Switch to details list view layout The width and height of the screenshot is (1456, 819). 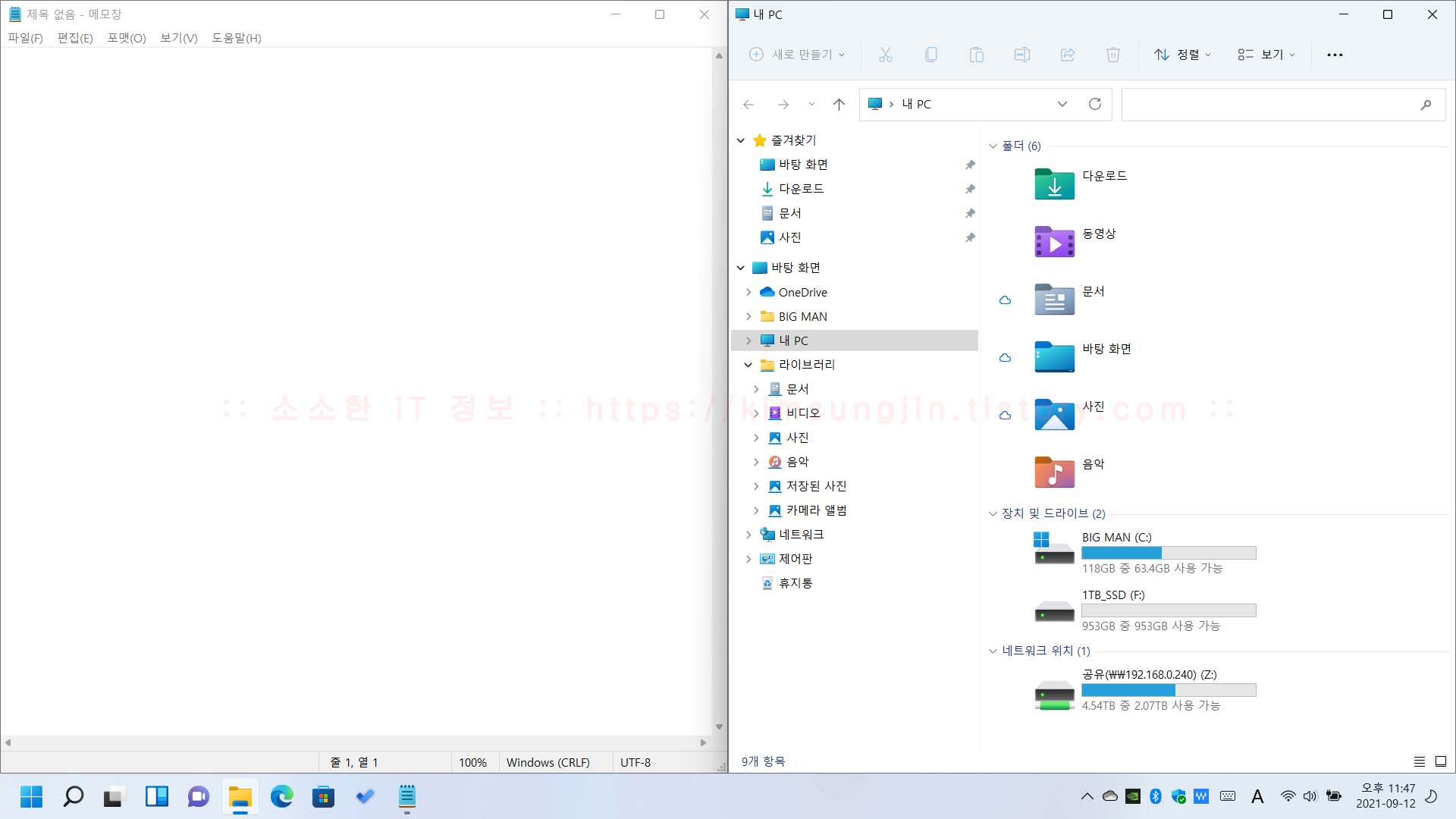coord(1420,761)
